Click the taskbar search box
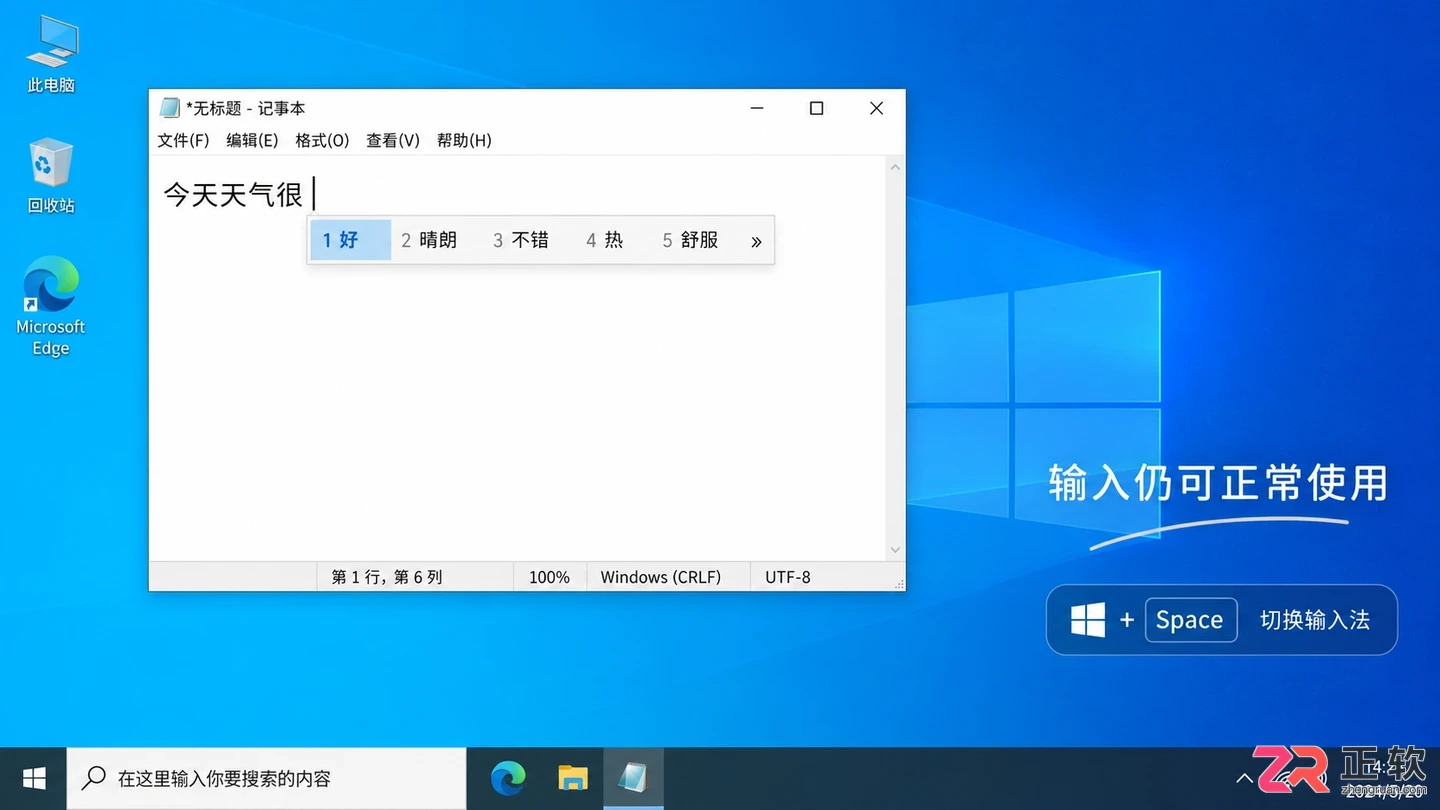The image size is (1440, 810). [267, 778]
